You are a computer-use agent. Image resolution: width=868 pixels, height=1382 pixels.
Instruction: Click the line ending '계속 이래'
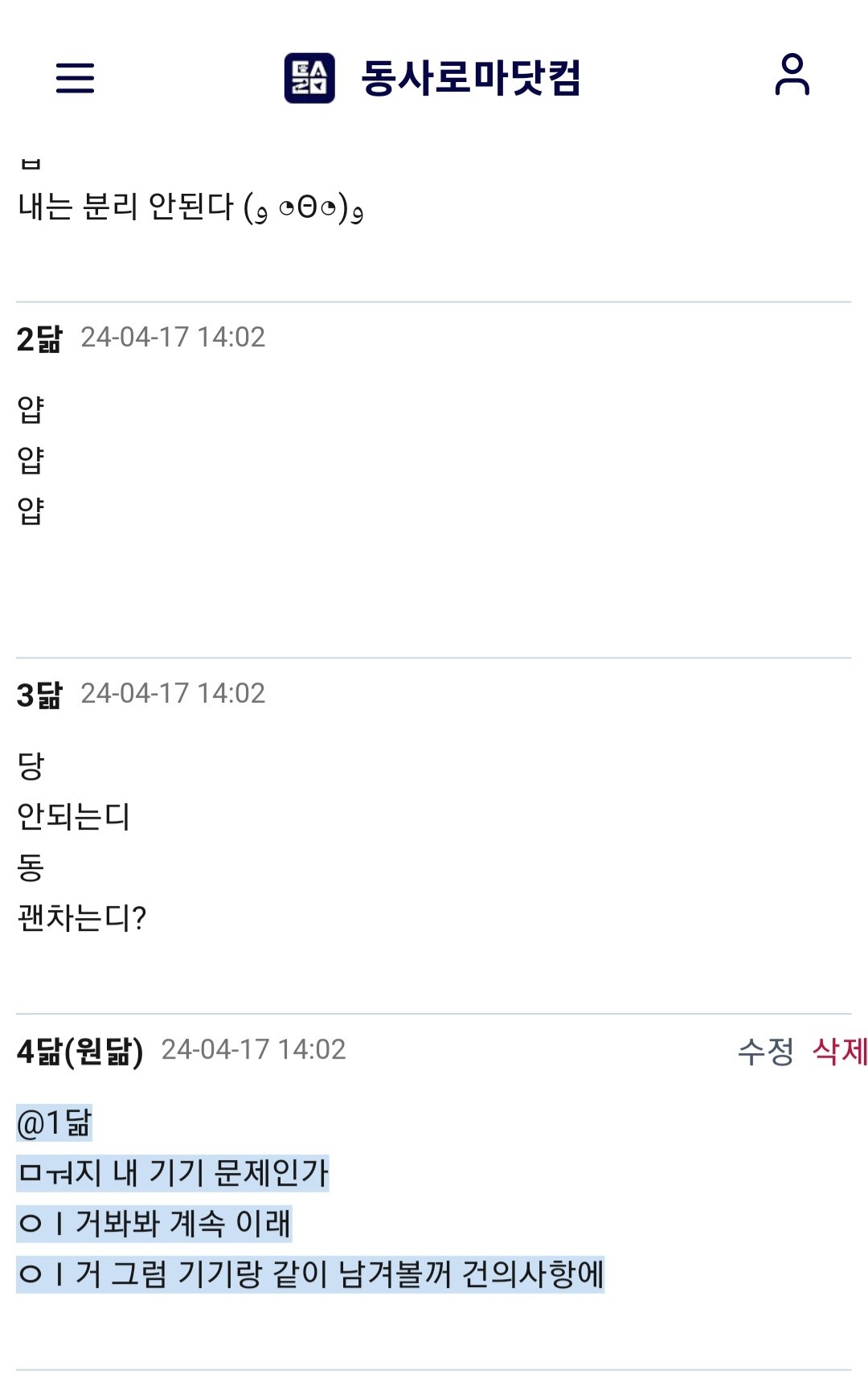click(154, 1224)
